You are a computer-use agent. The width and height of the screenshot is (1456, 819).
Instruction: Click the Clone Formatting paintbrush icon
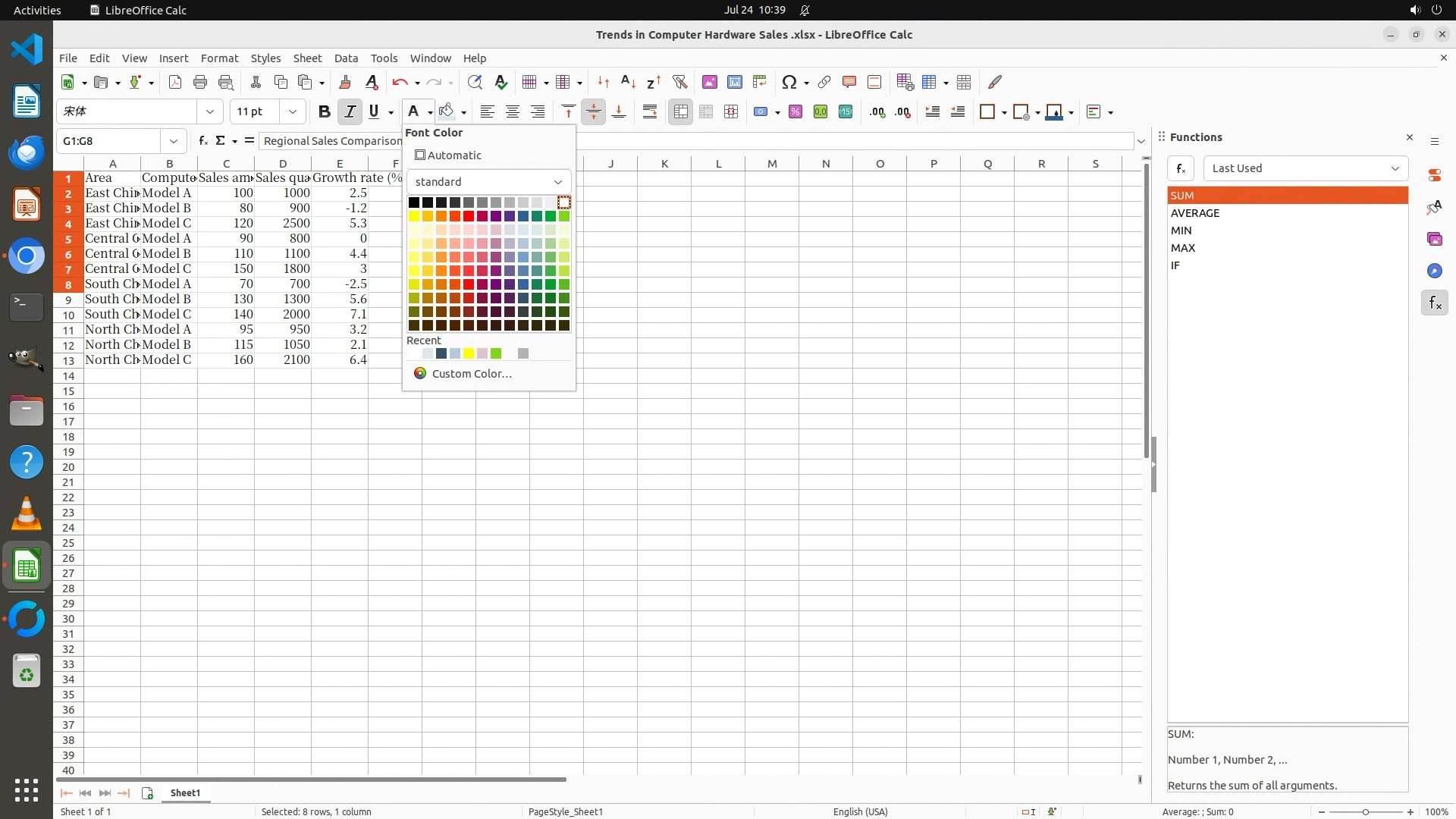(x=345, y=82)
